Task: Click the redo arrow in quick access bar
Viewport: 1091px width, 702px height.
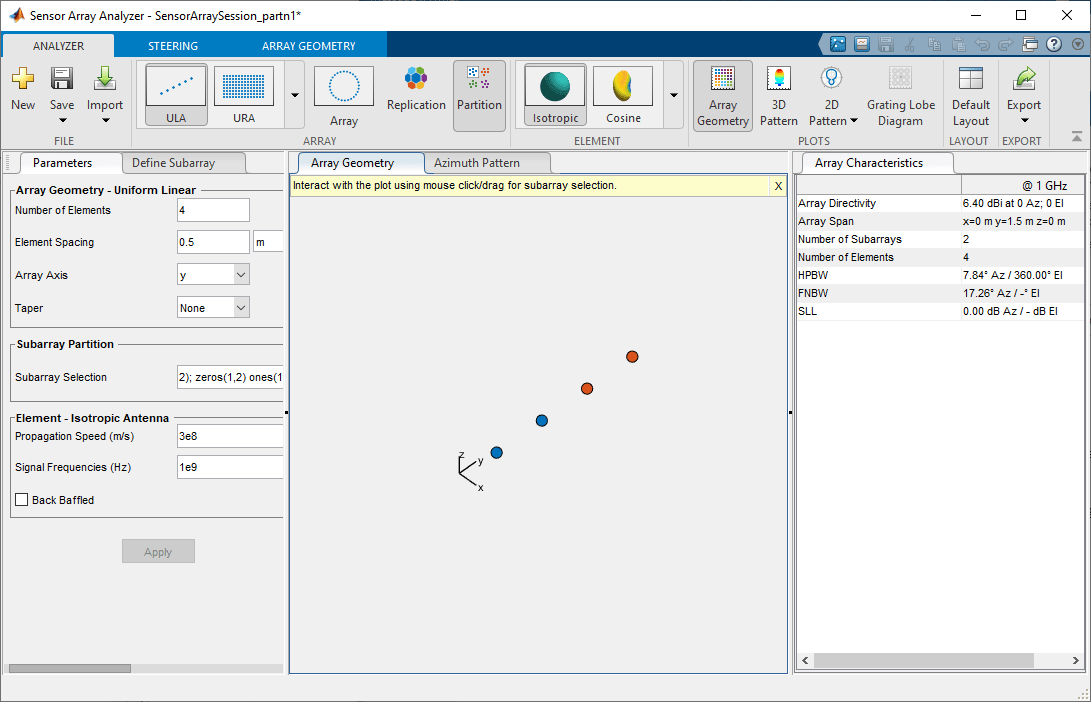Action: (x=1005, y=45)
